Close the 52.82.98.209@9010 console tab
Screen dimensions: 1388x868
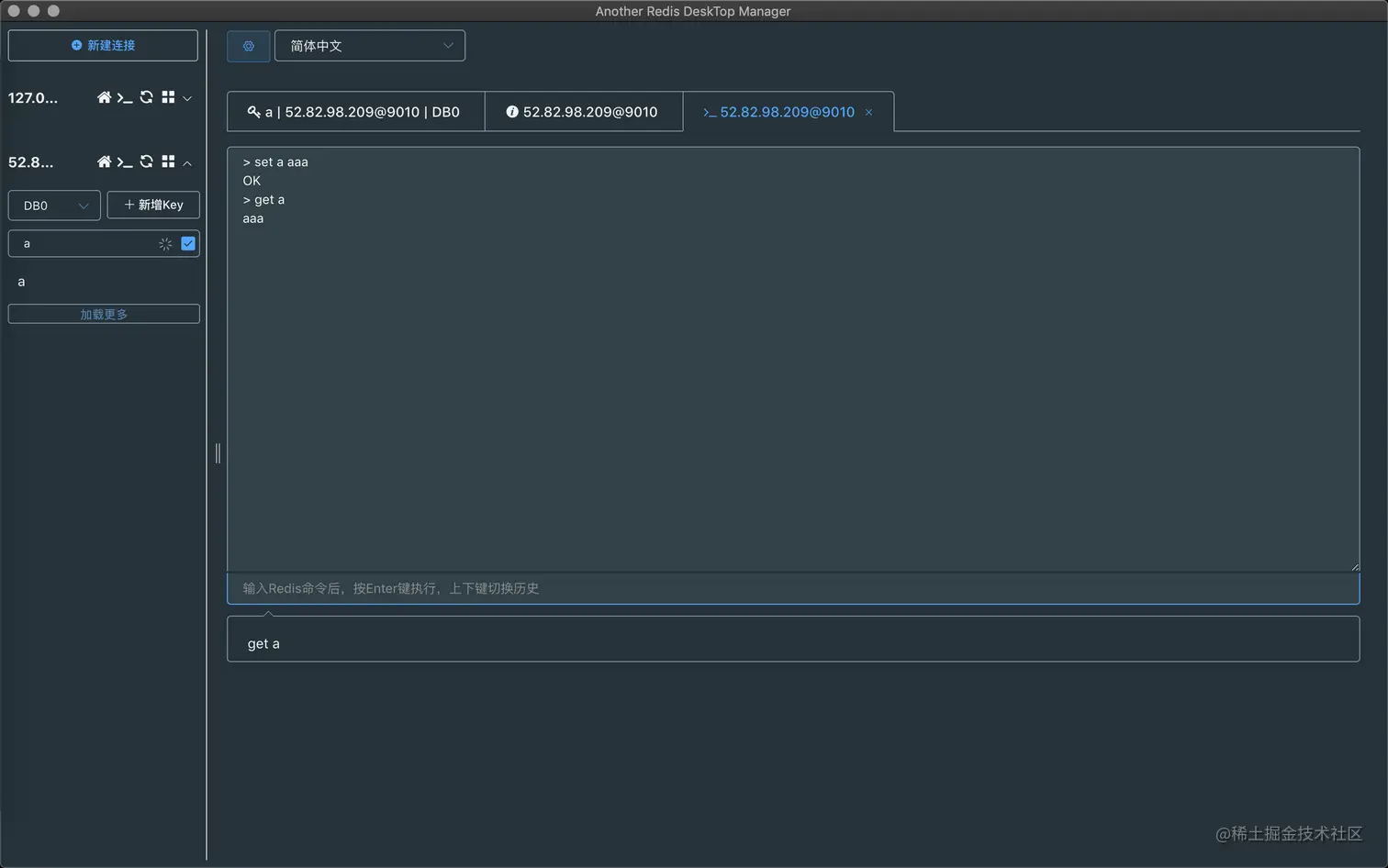tap(868, 113)
